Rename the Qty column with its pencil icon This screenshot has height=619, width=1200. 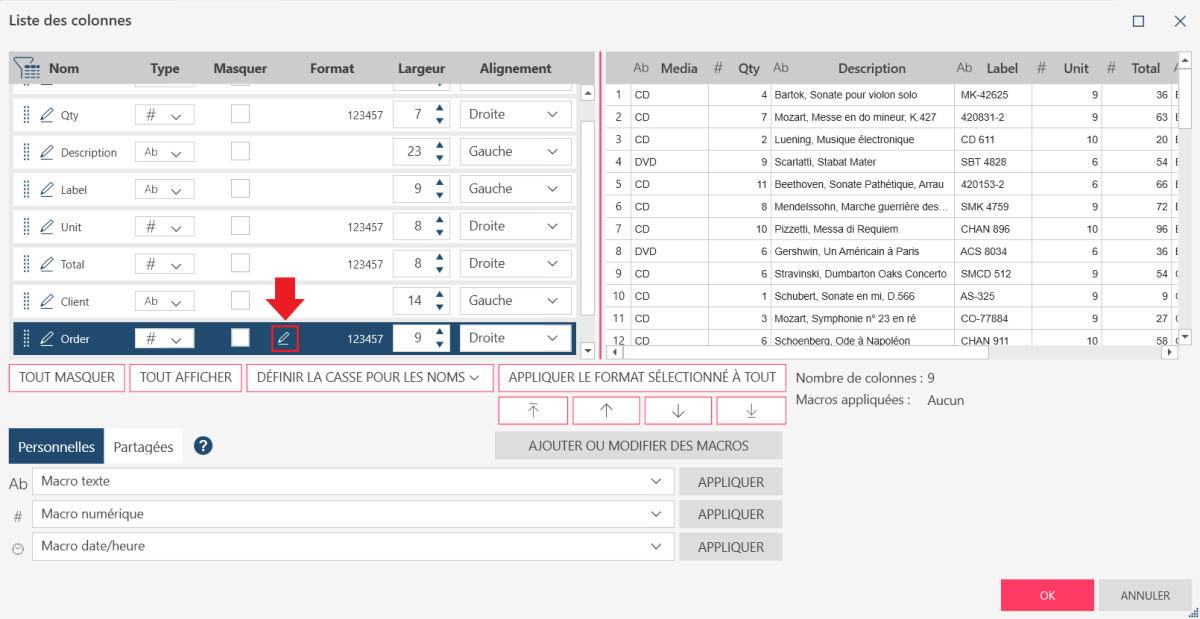click(x=46, y=115)
